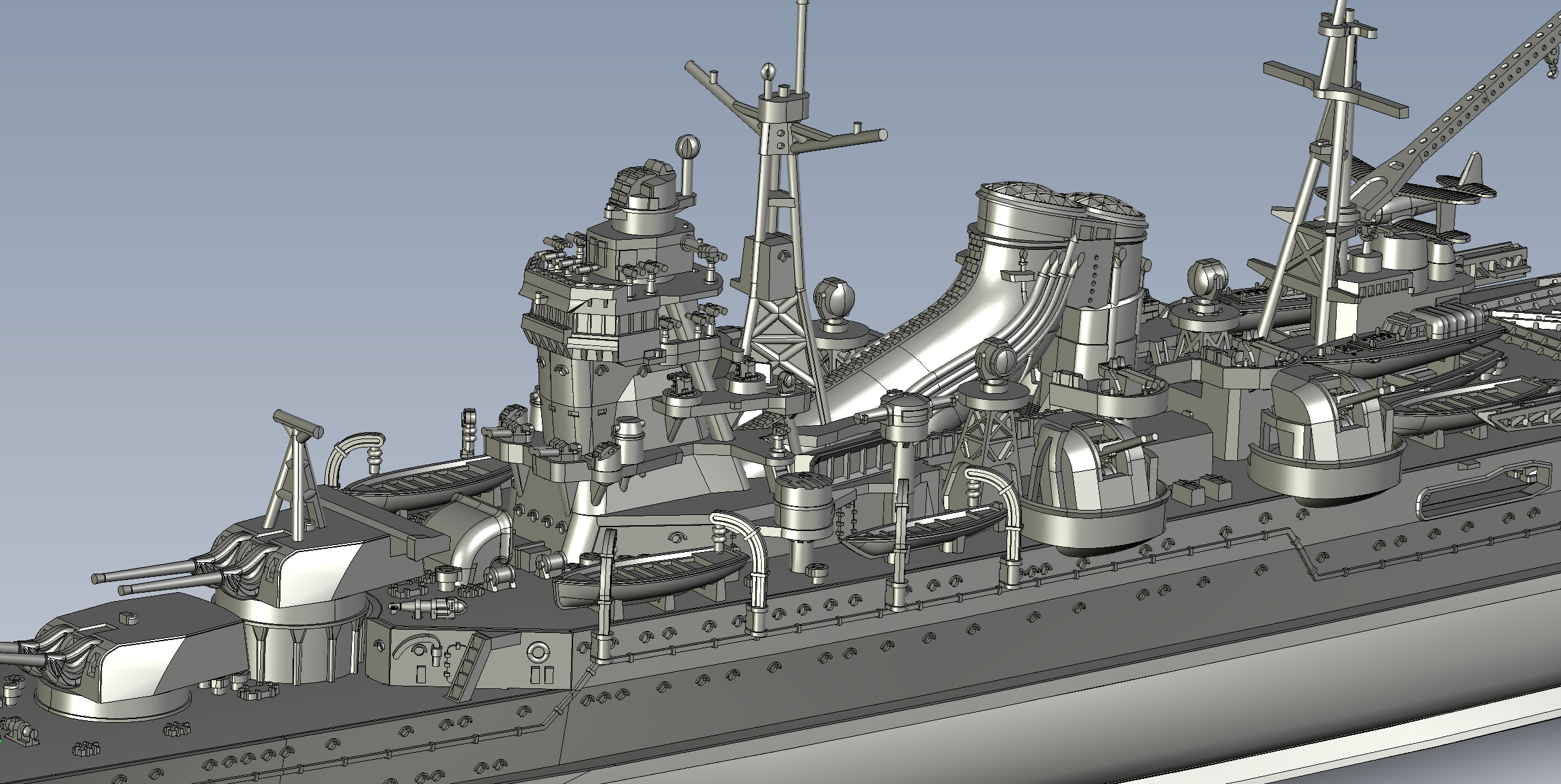The height and width of the screenshot is (784, 1561).
Task: Click the searchlight on the lattice tower
Action: (x=996, y=360)
